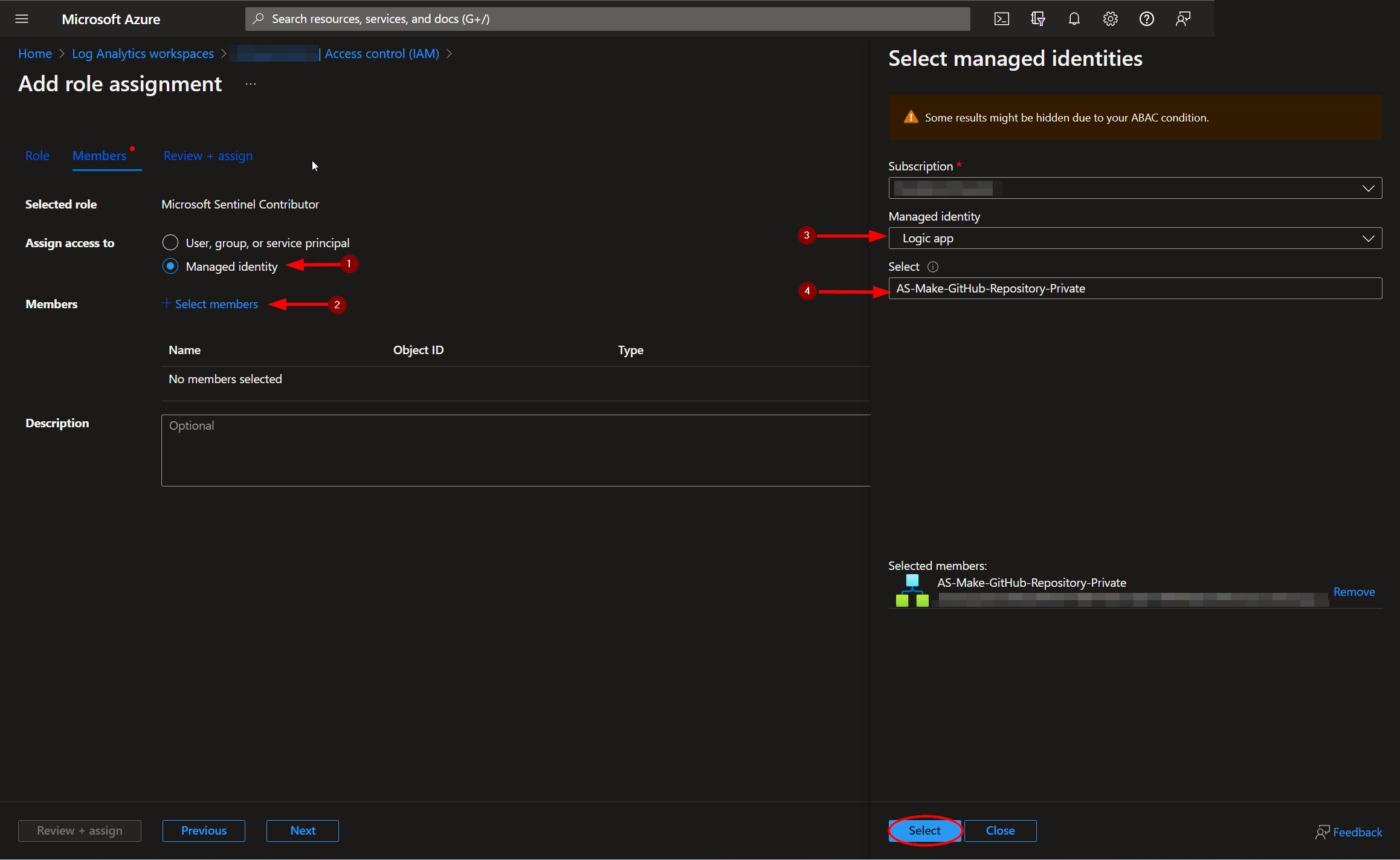The width and height of the screenshot is (1400, 860).
Task: Focus the search resources, services, and docs box
Action: [607, 19]
